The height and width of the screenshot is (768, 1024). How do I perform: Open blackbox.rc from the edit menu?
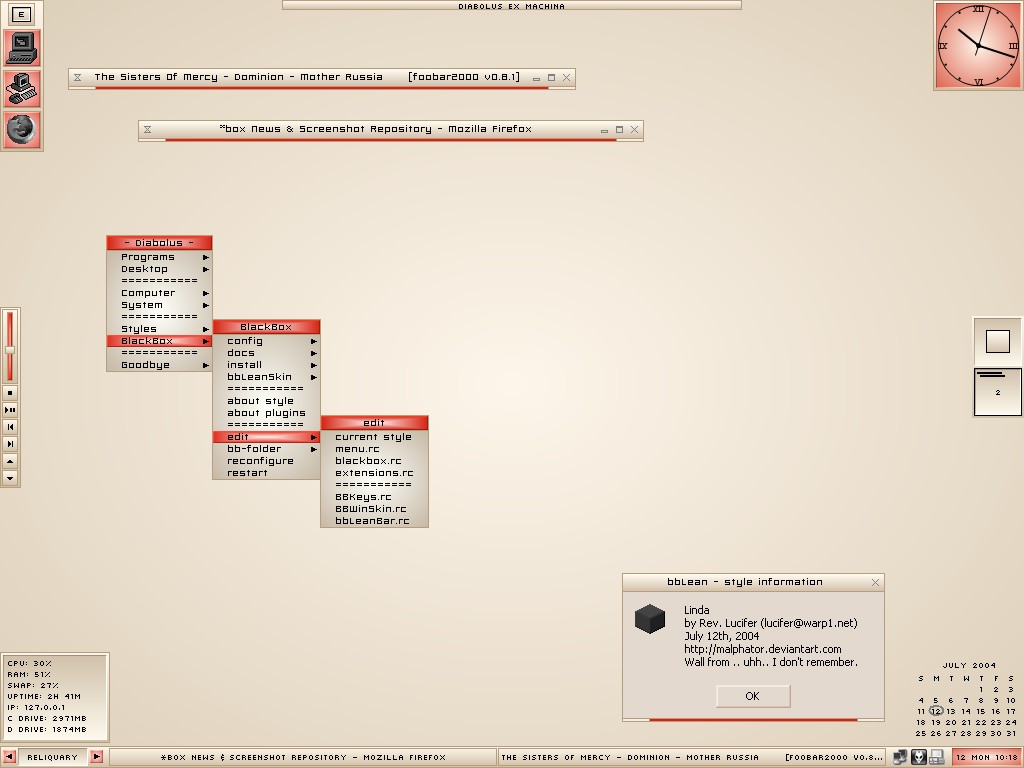point(374,461)
